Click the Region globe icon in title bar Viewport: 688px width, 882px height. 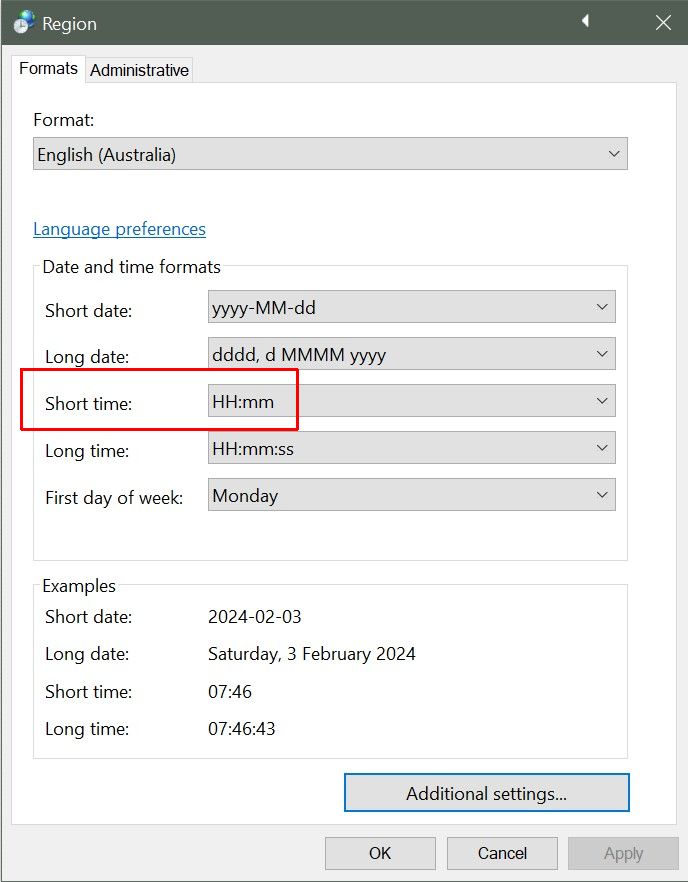click(x=23, y=22)
